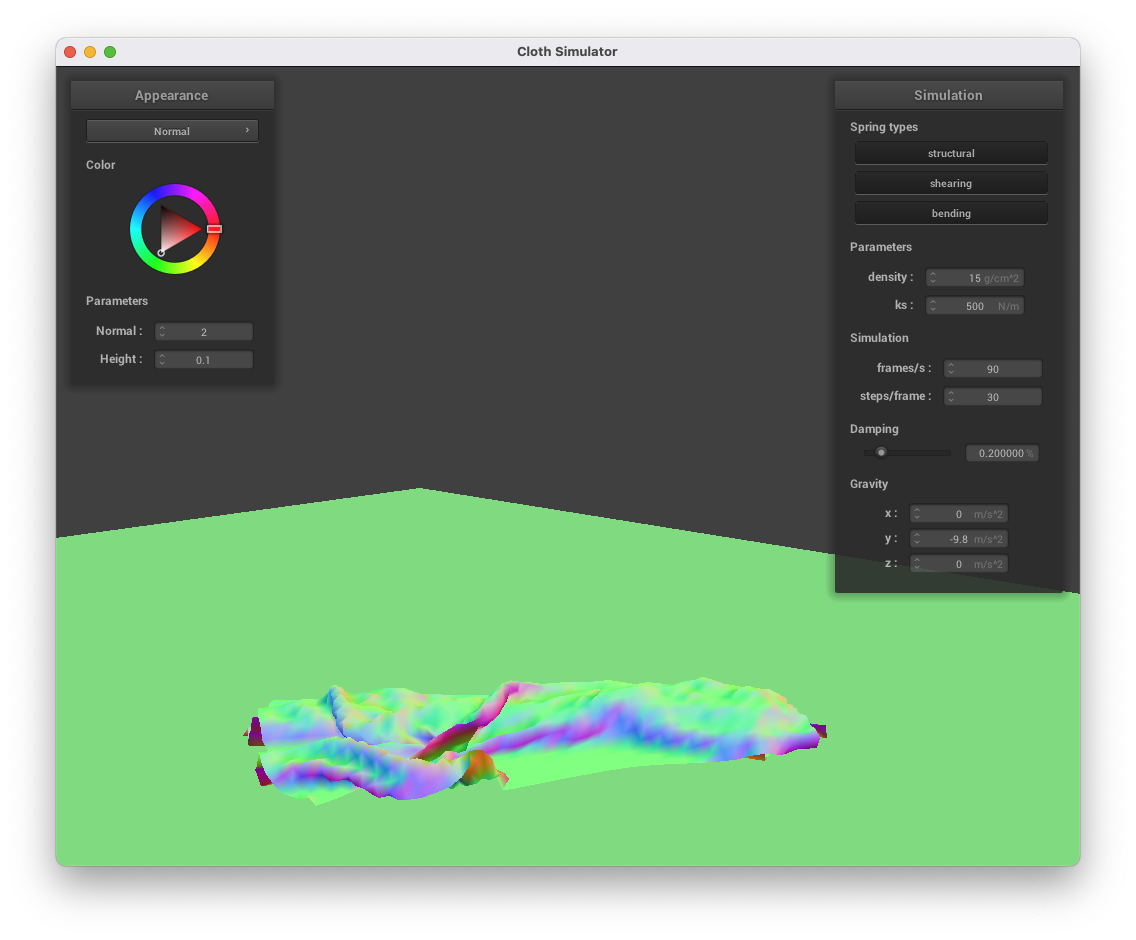The height and width of the screenshot is (940, 1136).
Task: Adjust the frames/s stepper arrows
Action: click(x=951, y=369)
